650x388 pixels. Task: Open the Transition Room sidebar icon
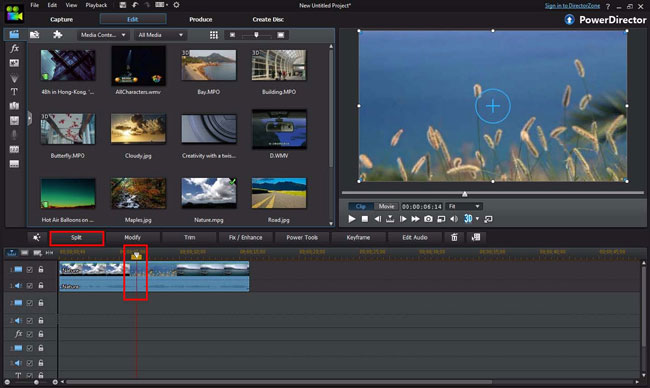pos(14,106)
